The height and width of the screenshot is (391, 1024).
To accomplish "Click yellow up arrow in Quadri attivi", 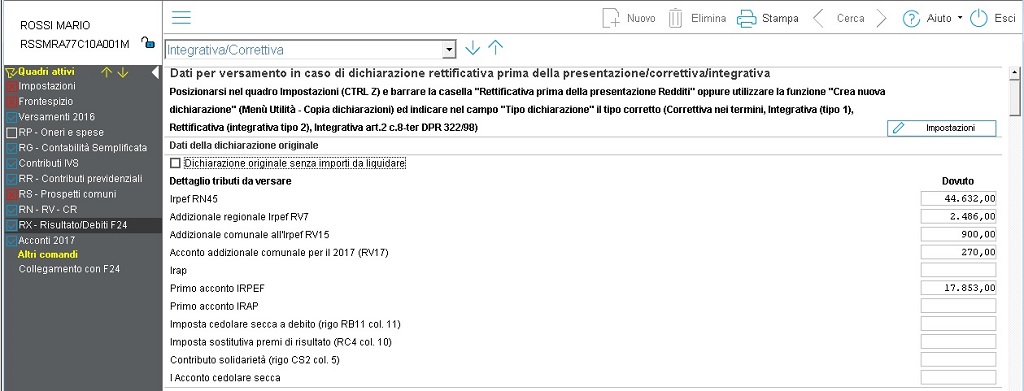I will pyautogui.click(x=107, y=72).
